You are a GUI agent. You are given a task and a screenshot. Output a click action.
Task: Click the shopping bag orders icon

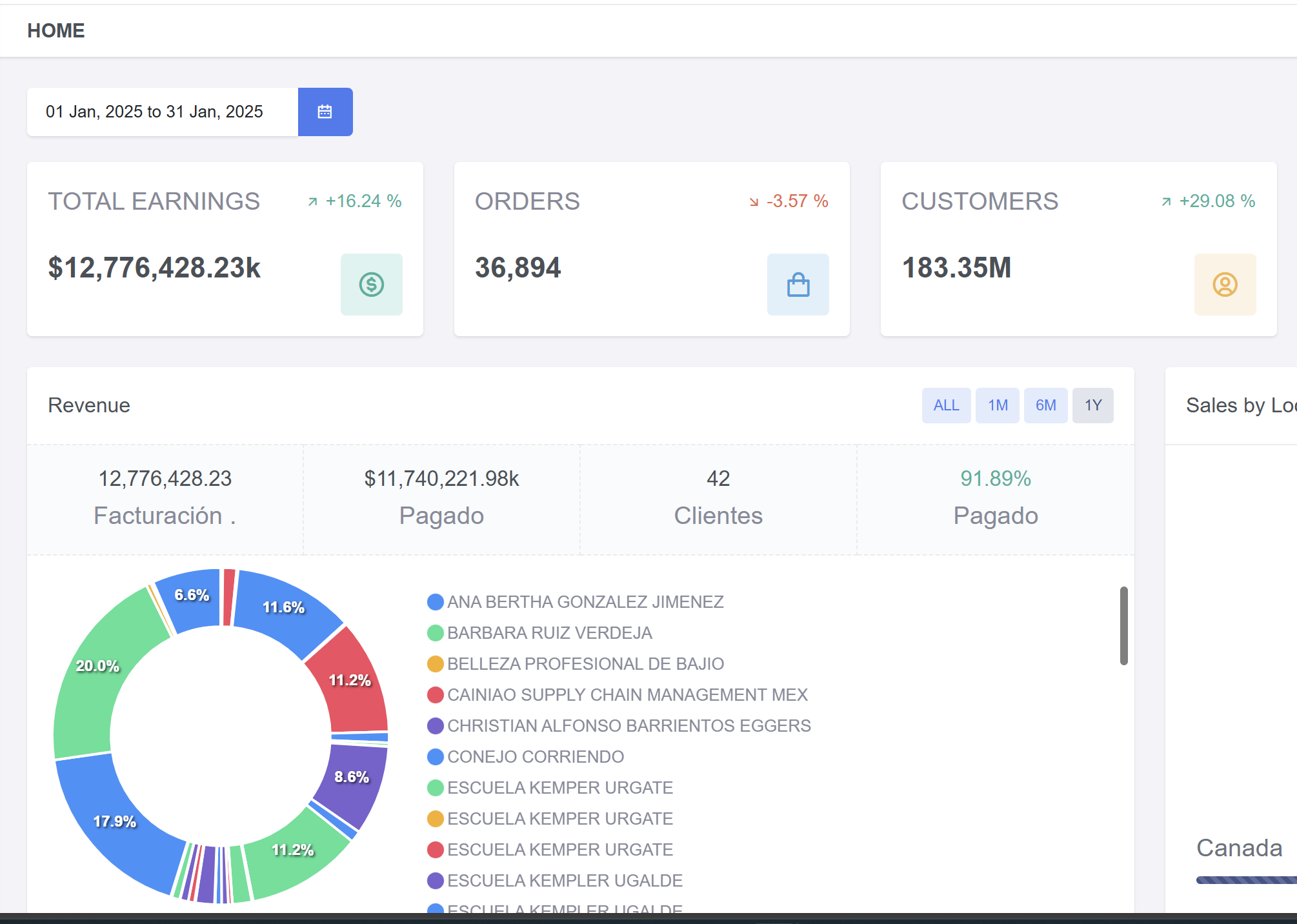(x=798, y=285)
